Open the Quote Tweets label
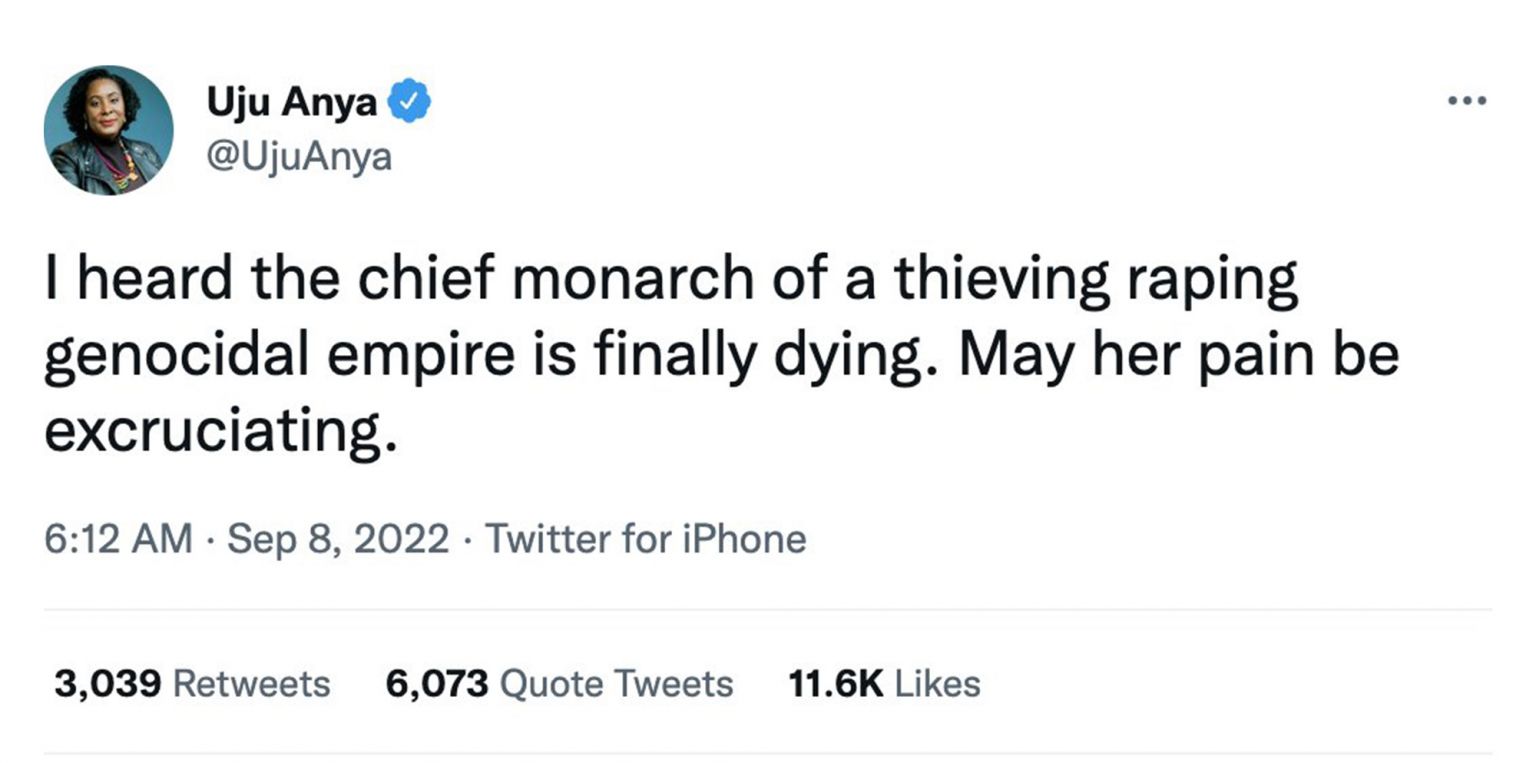The width and height of the screenshot is (1536, 763). [x=615, y=684]
